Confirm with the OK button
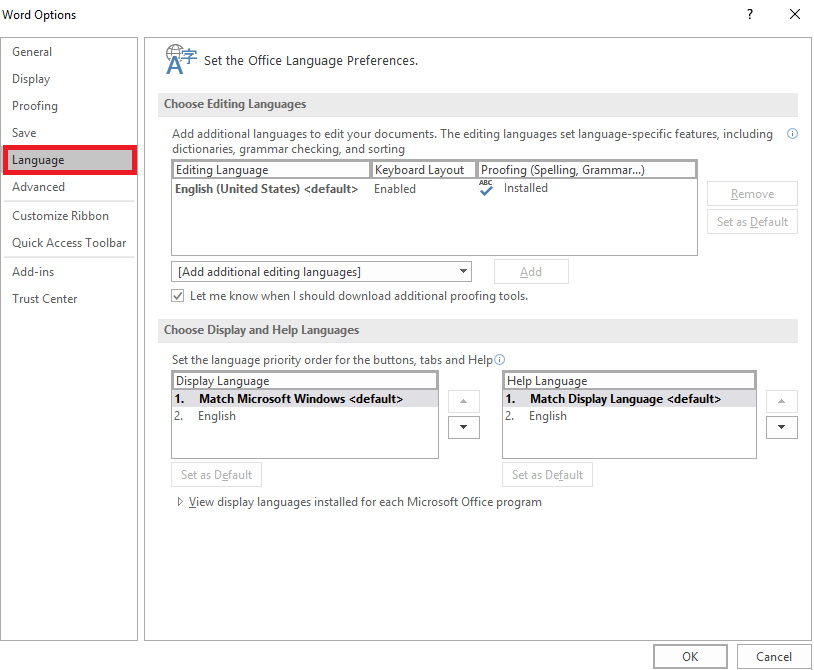The height and width of the screenshot is (670, 814). 690,657
